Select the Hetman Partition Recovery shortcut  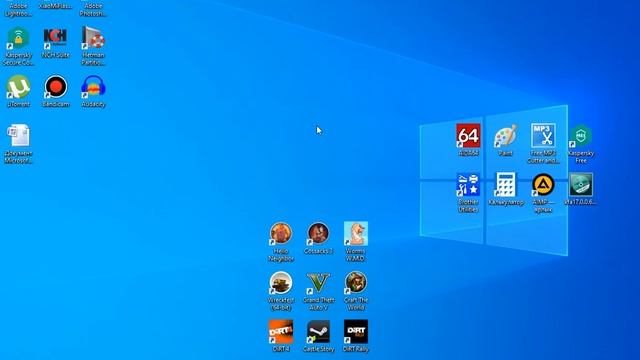pos(93,38)
